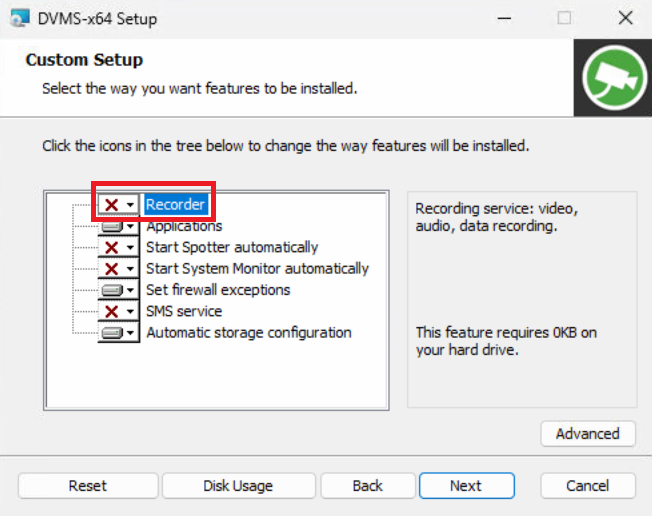The image size is (652, 516).
Task: Click the red X icon beside SMS service
Action: 111,311
